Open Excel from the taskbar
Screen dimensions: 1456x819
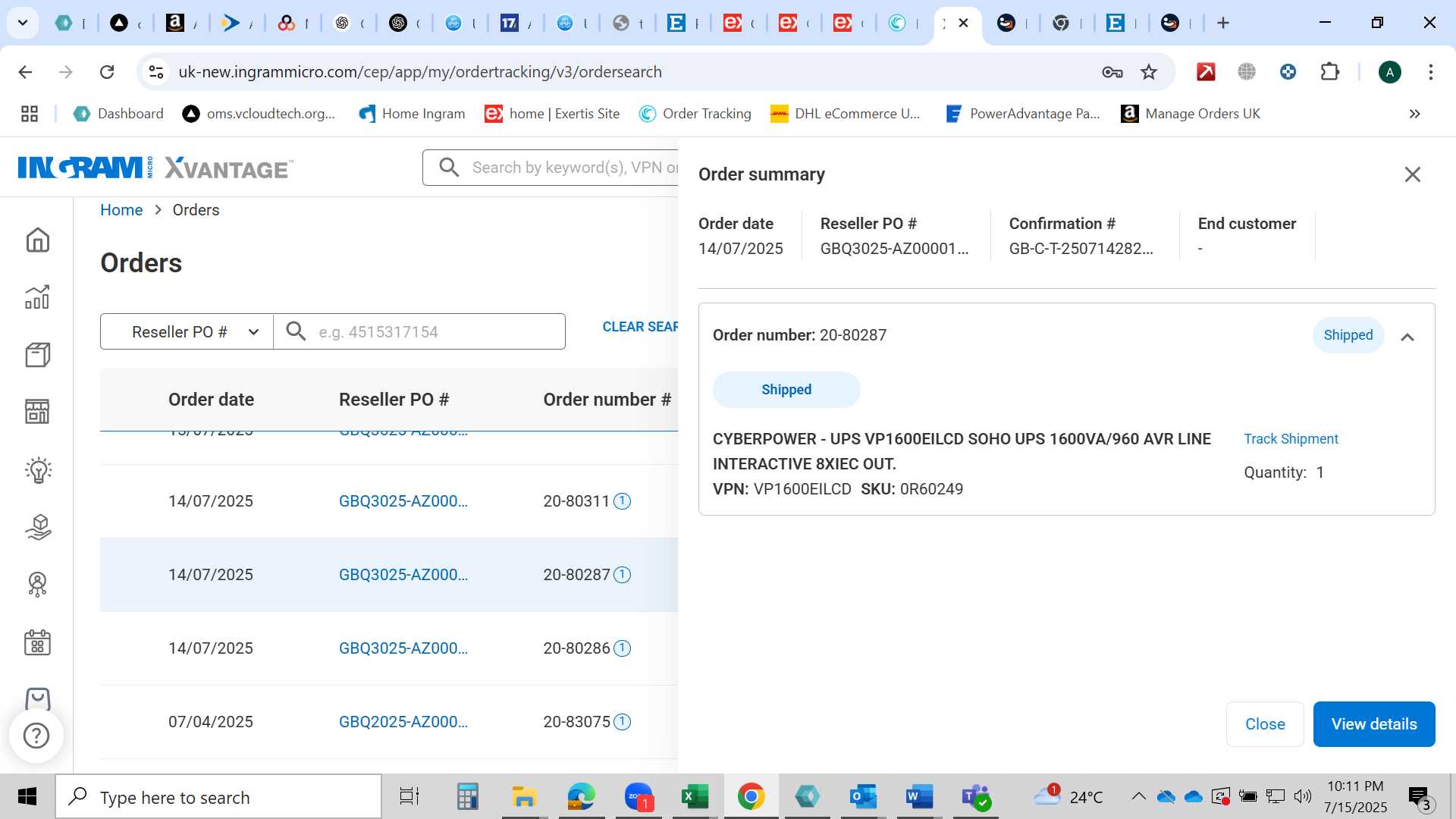694,797
